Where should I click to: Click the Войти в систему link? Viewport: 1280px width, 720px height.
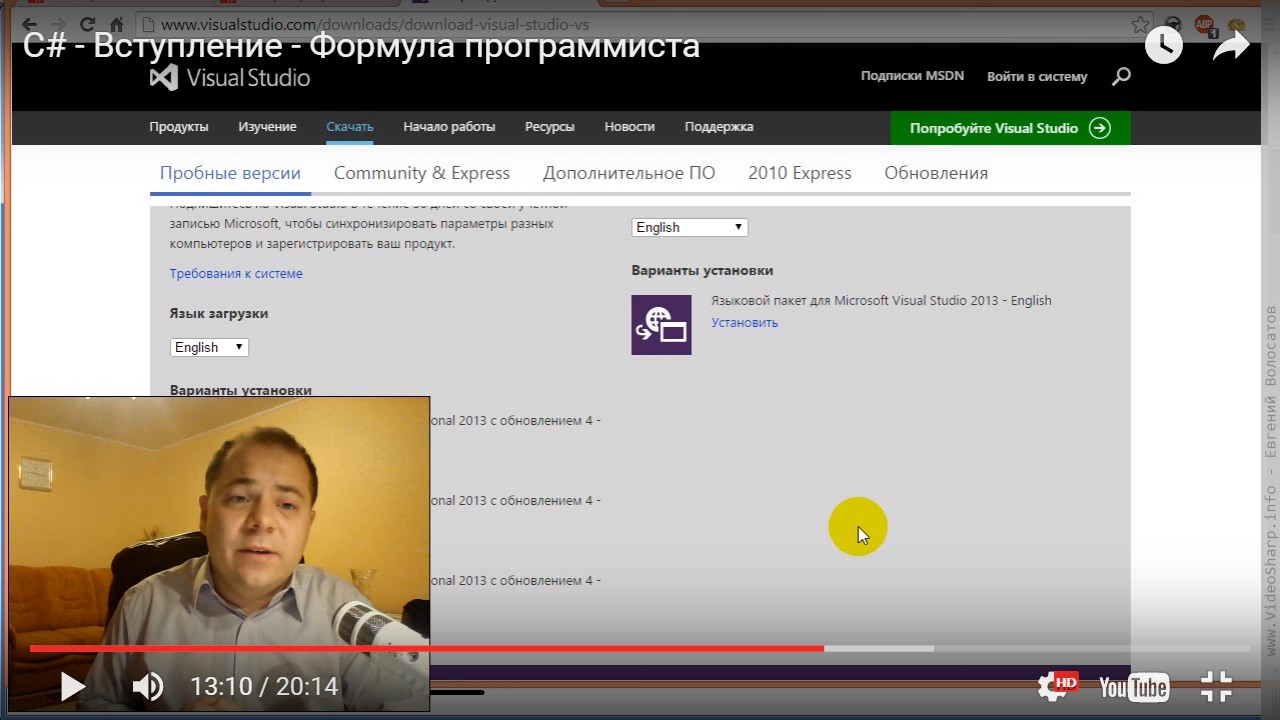coord(1037,76)
